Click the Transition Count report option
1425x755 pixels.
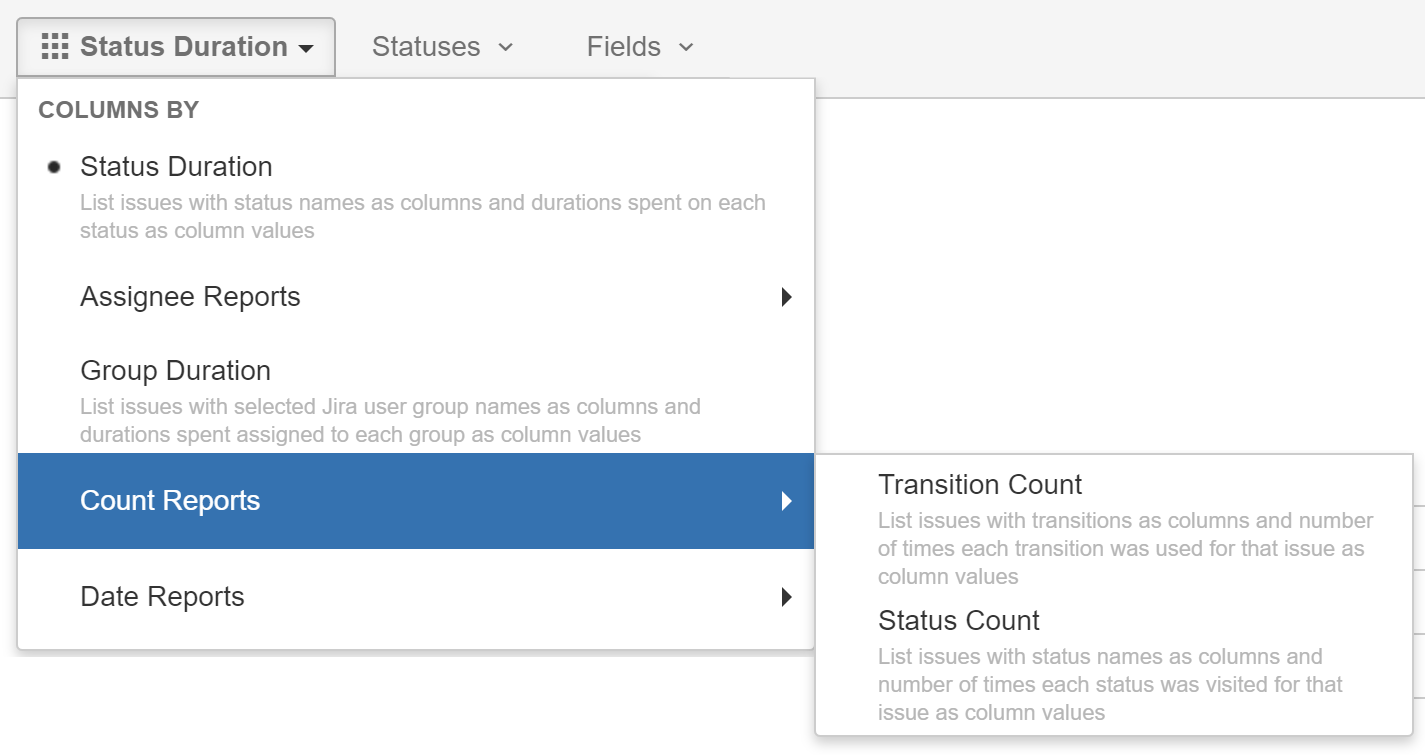(x=979, y=485)
